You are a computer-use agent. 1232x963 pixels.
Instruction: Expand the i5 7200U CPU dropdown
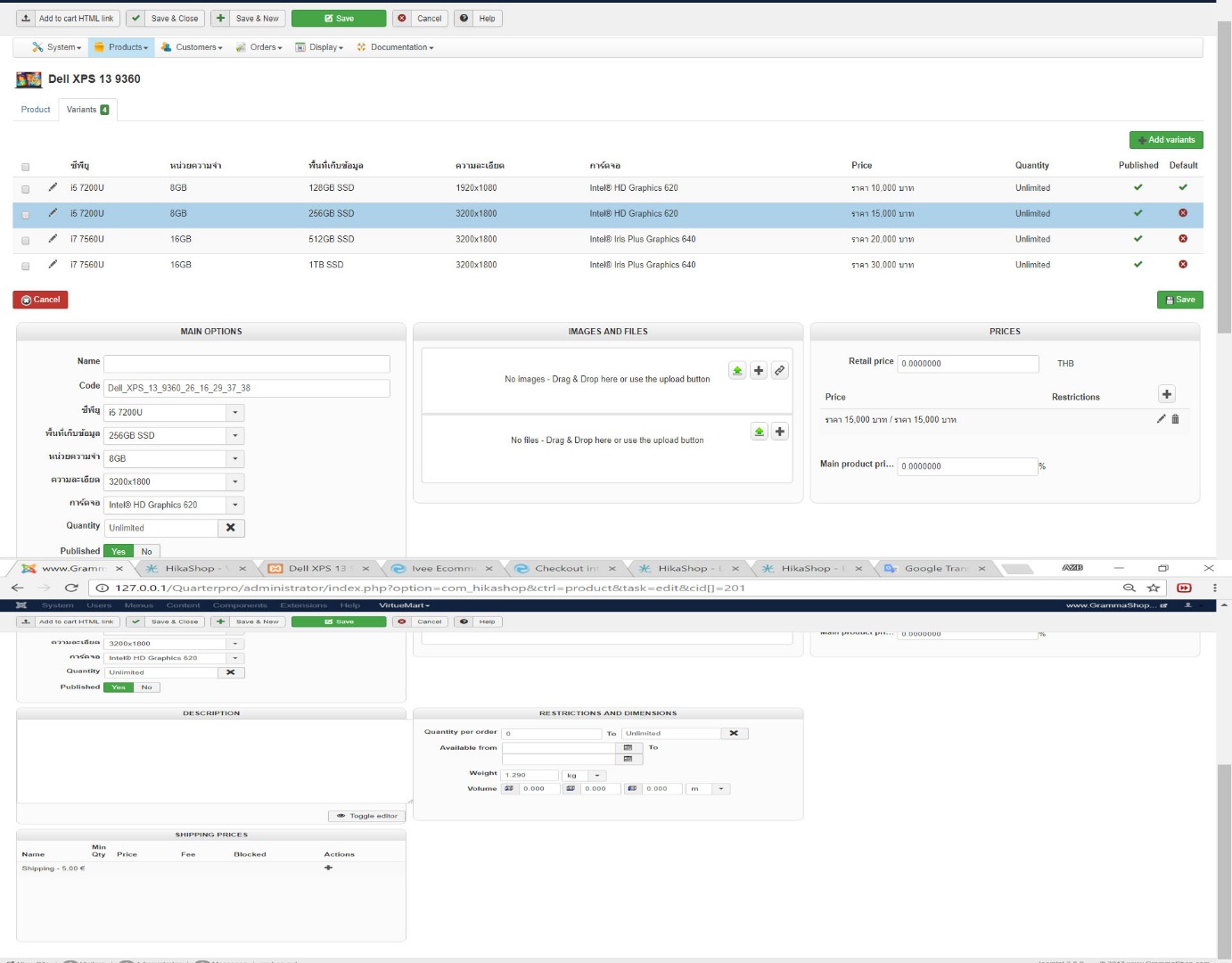(235, 413)
